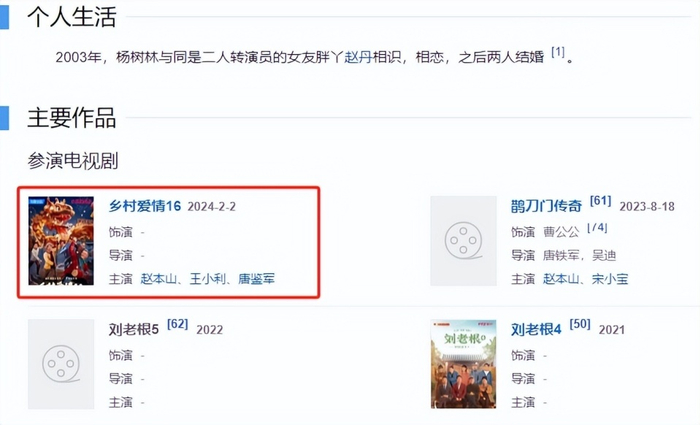The image size is (700, 425).
Task: Click the 刘老根5 title text
Action: point(134,329)
